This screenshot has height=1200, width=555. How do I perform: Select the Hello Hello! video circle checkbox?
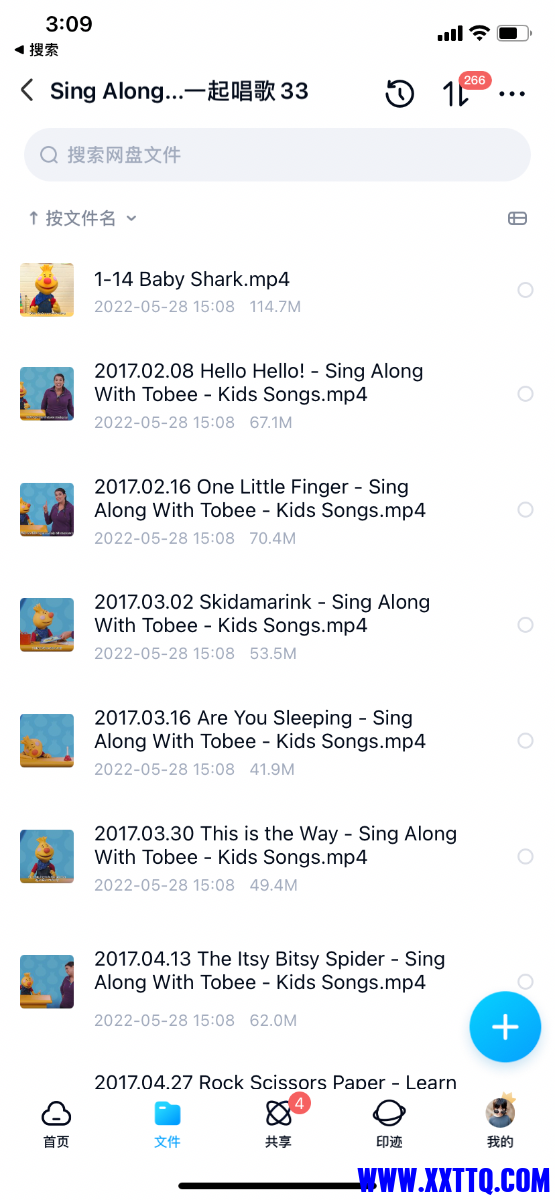(x=525, y=394)
